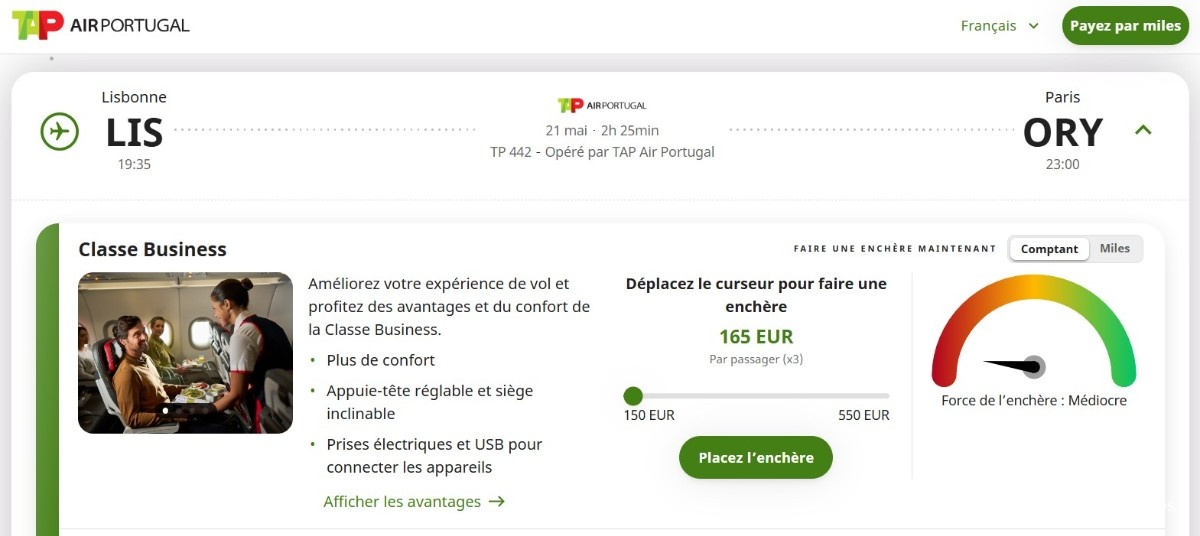The height and width of the screenshot is (536, 1200).
Task: Click the Payez par miles button
Action: pyautogui.click(x=1125, y=26)
